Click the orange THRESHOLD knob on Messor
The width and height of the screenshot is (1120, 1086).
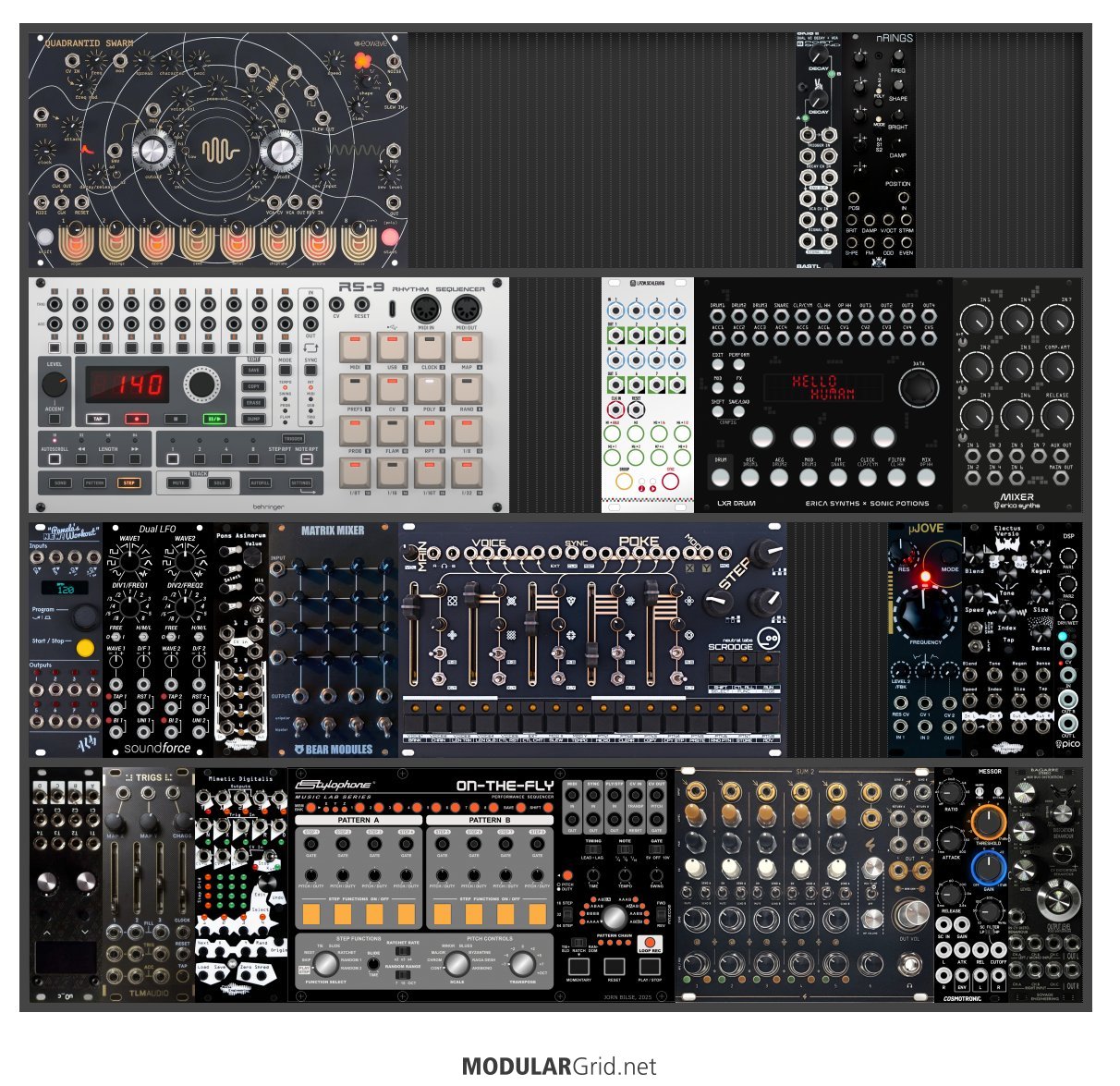[x=988, y=822]
